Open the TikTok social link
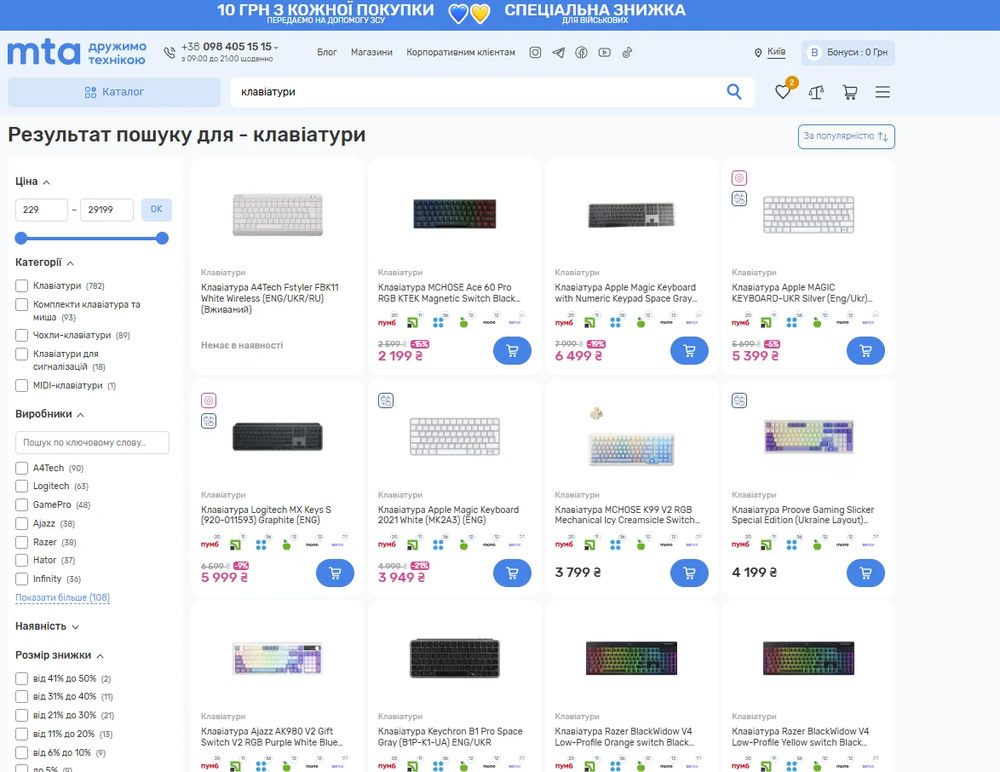The image size is (1000, 772). (627, 52)
